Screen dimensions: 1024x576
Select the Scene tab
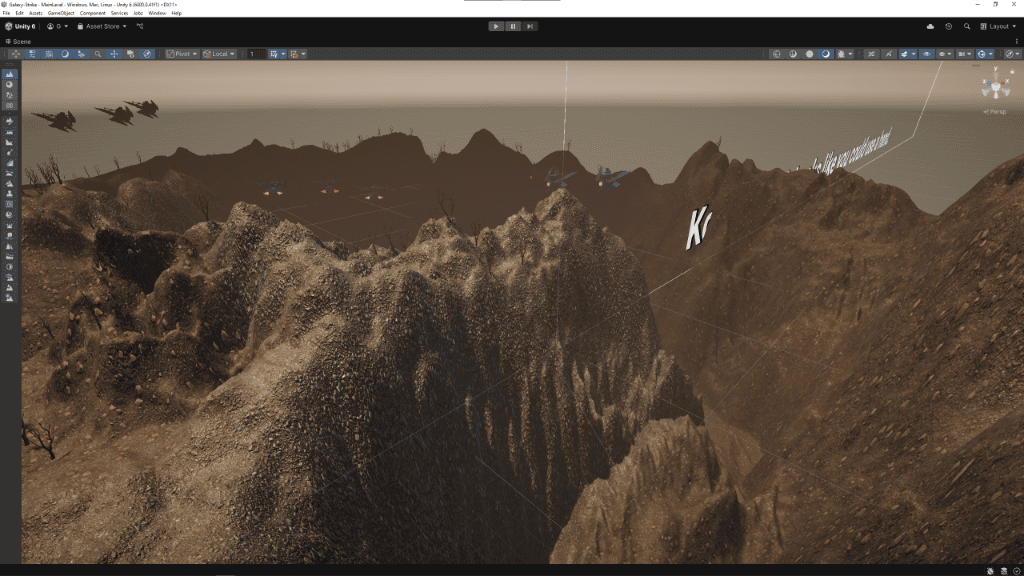[18, 41]
